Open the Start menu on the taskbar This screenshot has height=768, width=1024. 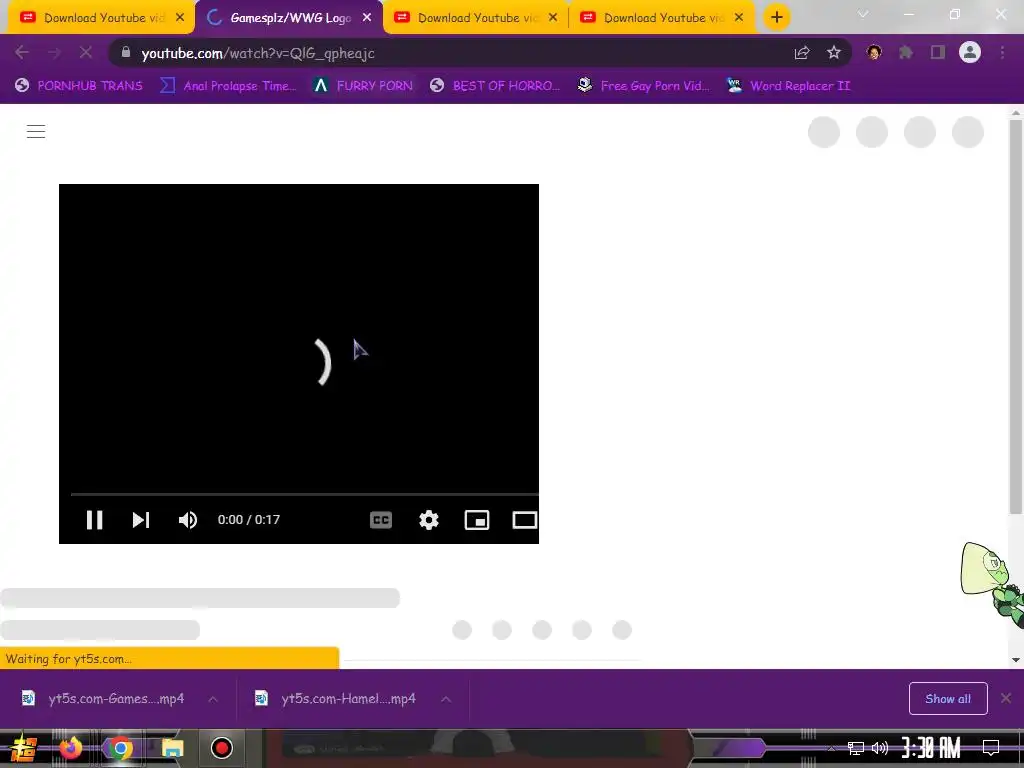(x=23, y=748)
